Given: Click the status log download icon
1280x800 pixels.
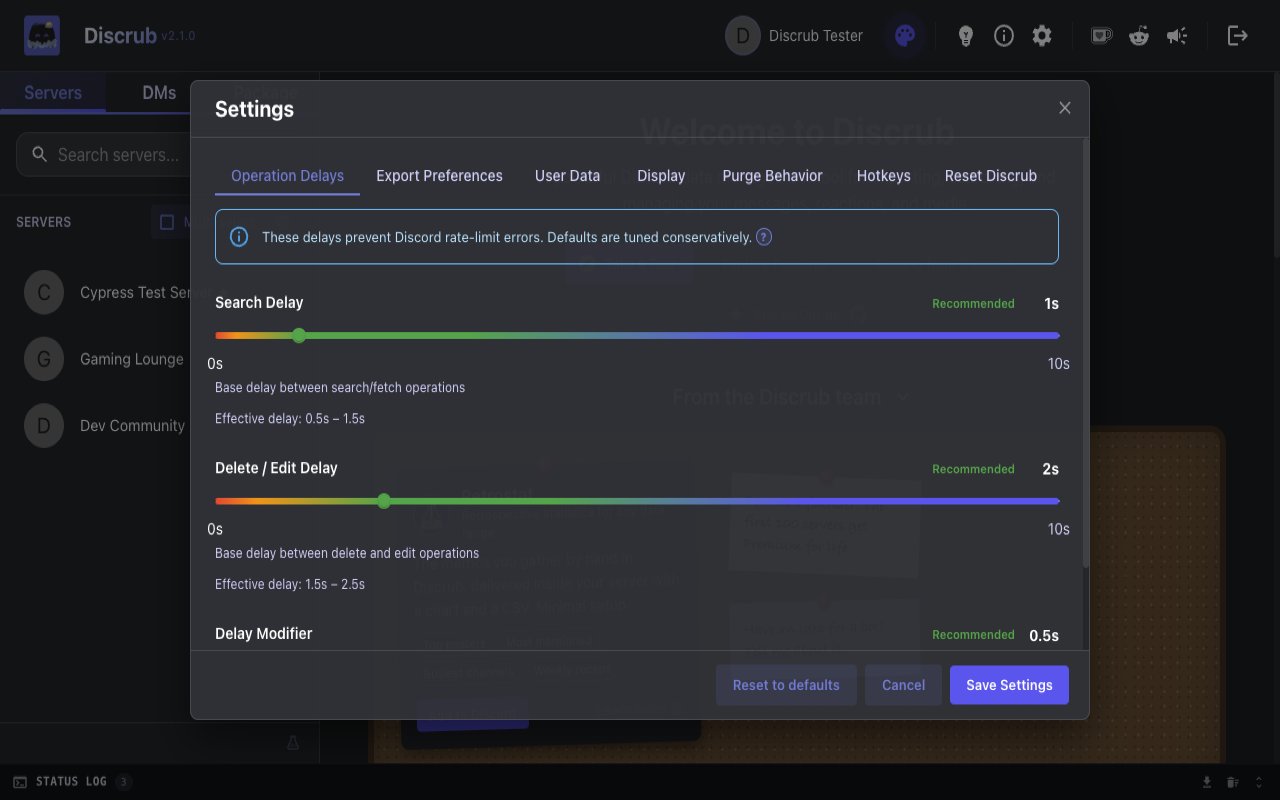Looking at the screenshot, I should (x=1207, y=782).
